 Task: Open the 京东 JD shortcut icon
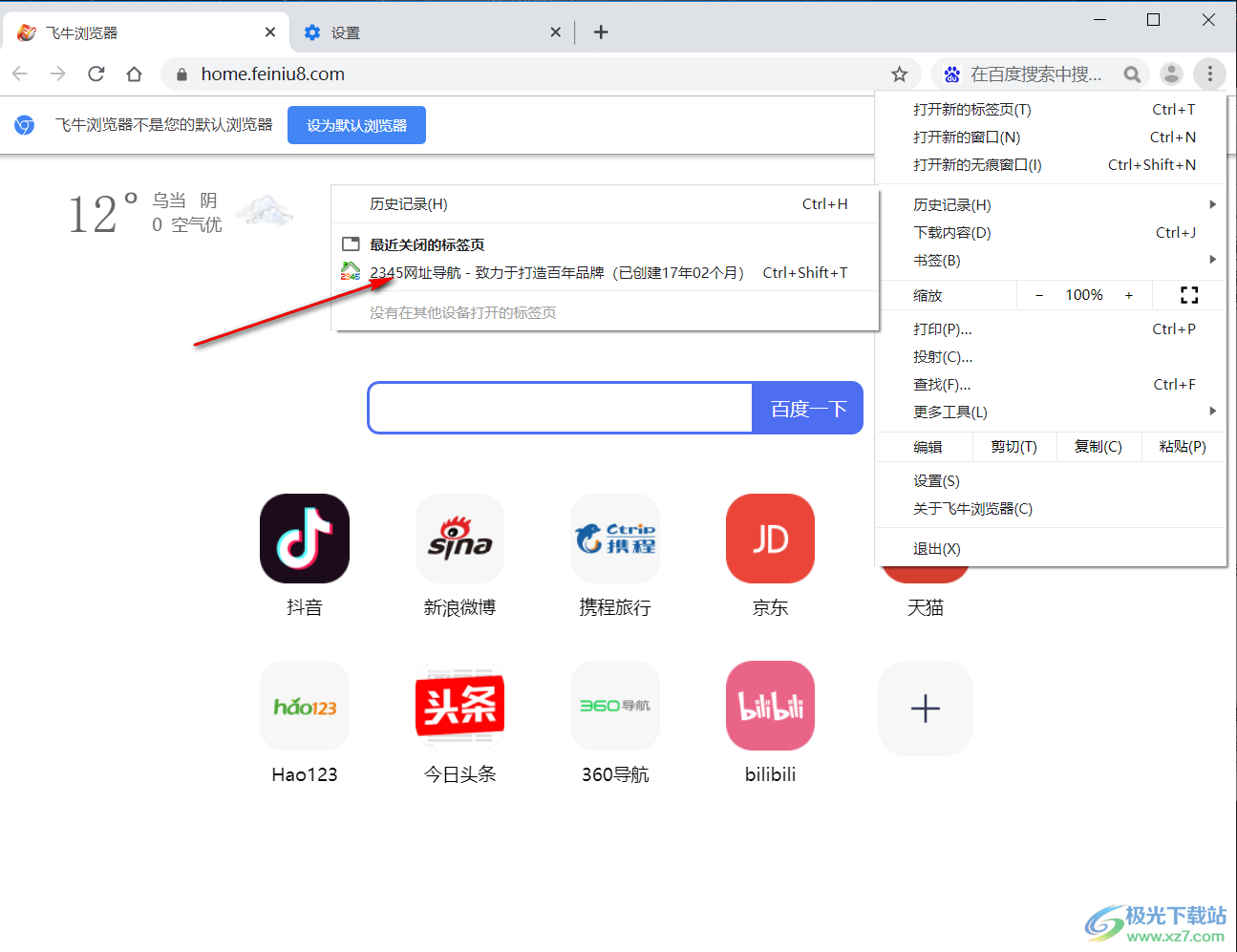770,539
